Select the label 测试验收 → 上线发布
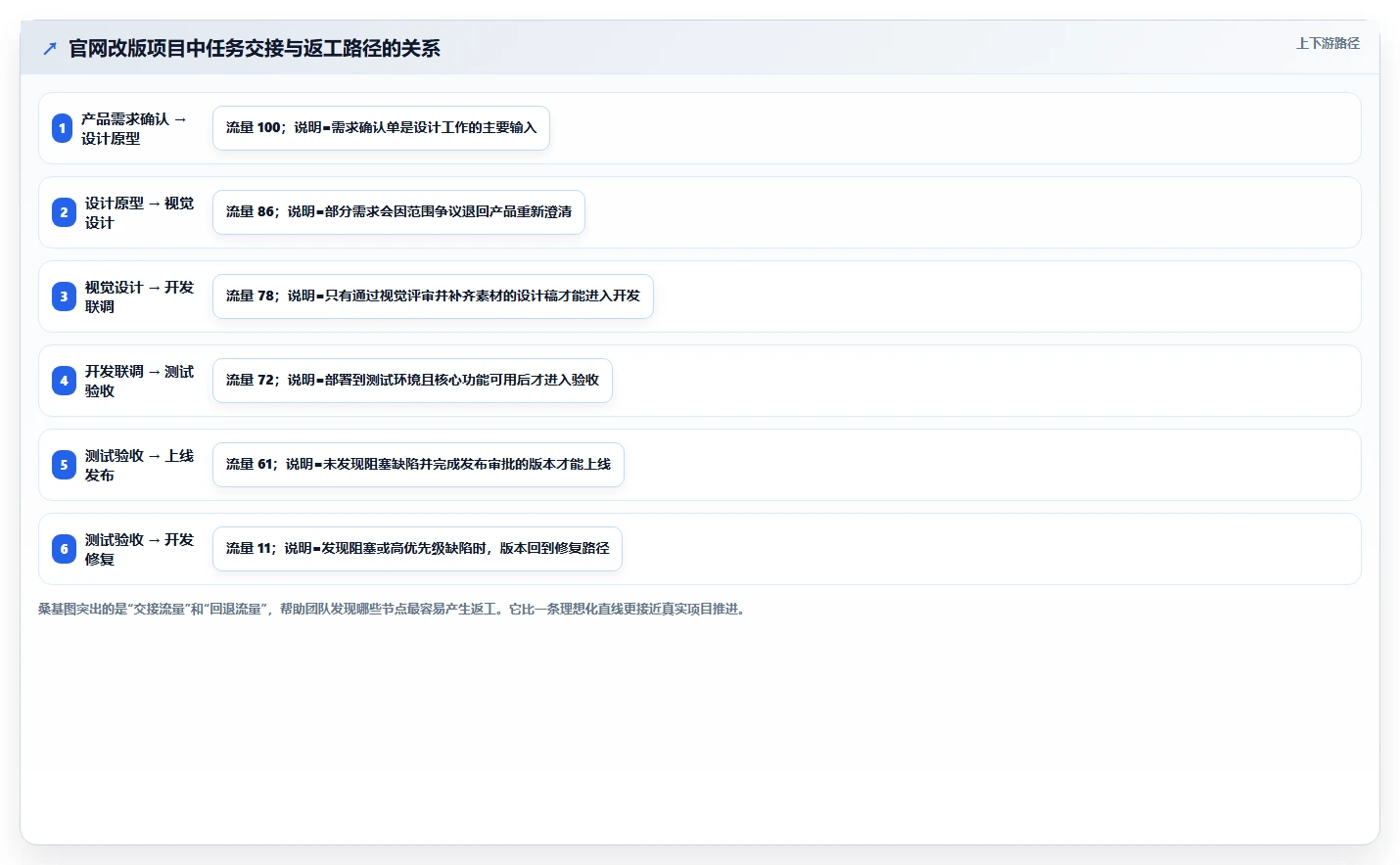Viewport: 1400px width, 865px height. (139, 465)
